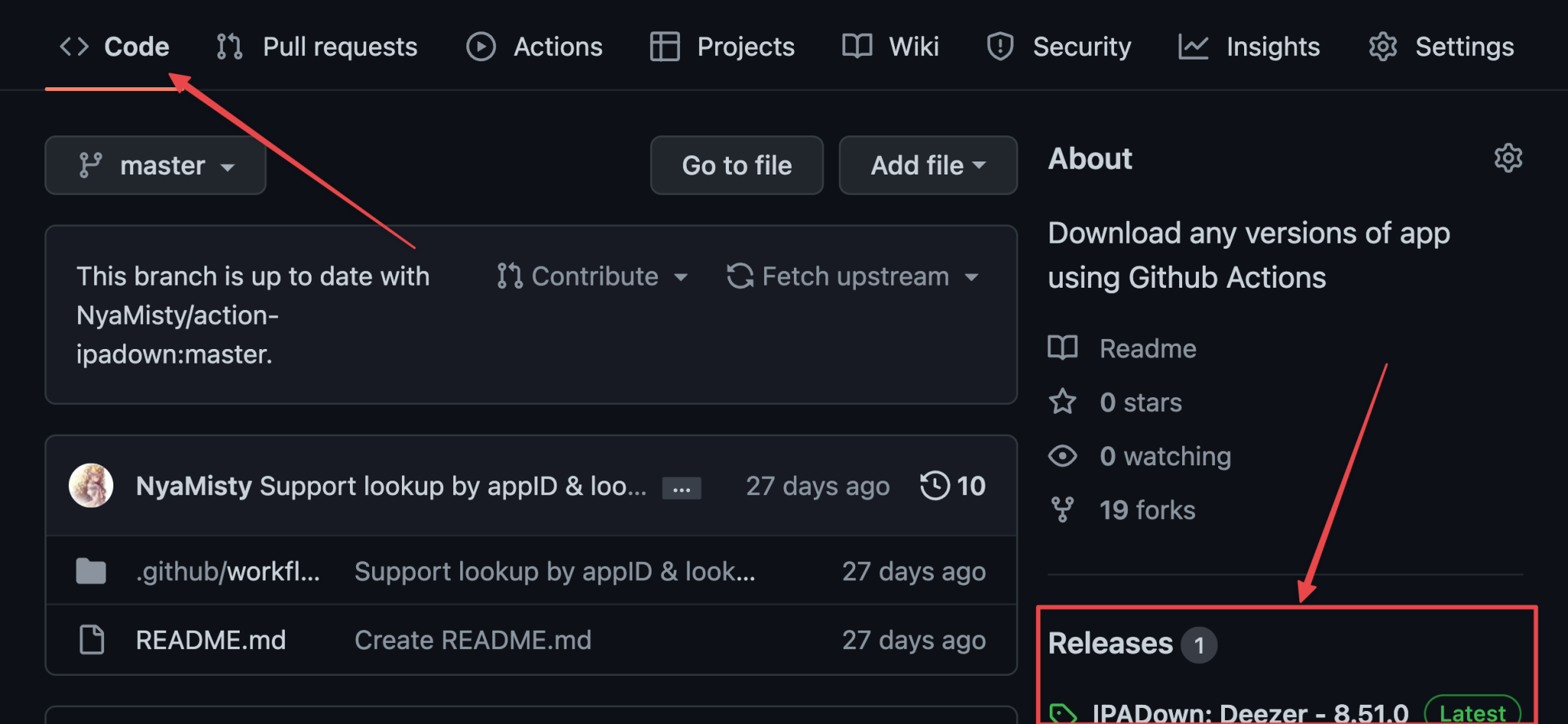This screenshot has width=1568, height=724.
Task: Open the Security tab
Action: point(1059,47)
